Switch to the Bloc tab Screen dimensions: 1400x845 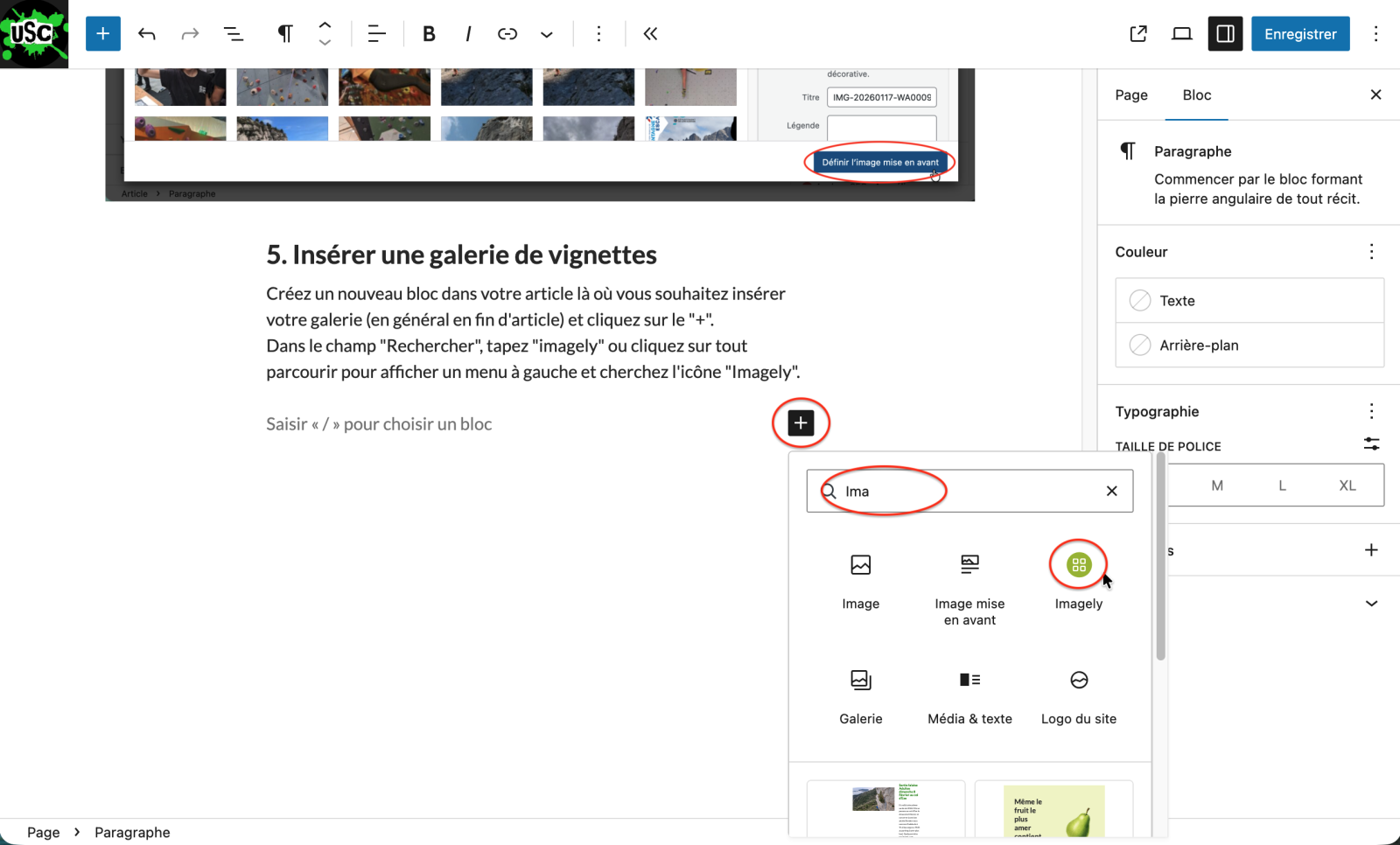click(x=1196, y=95)
